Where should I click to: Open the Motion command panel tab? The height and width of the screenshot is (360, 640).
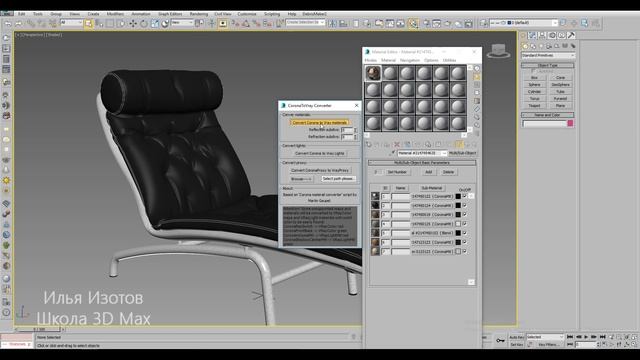point(552,36)
